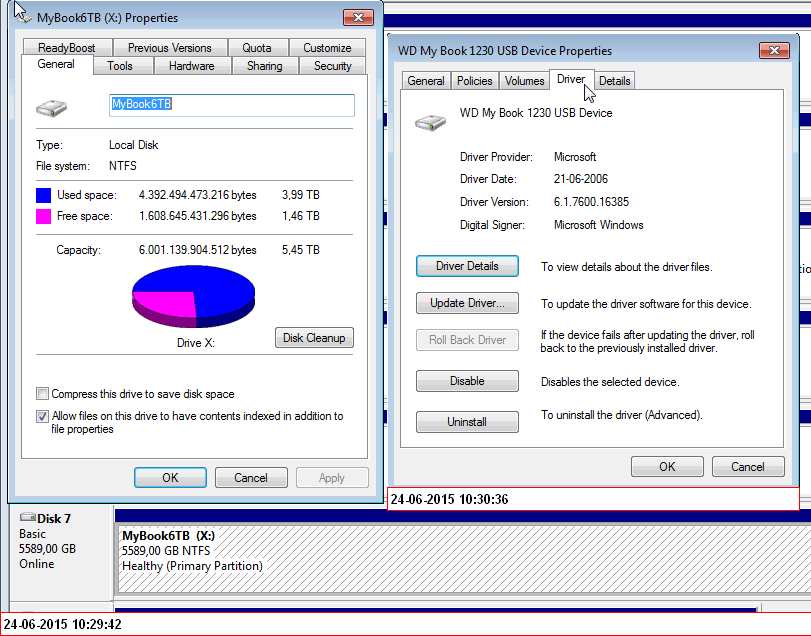Select the Disk 7 Basic label panel
811x636 pixels.
(61, 551)
